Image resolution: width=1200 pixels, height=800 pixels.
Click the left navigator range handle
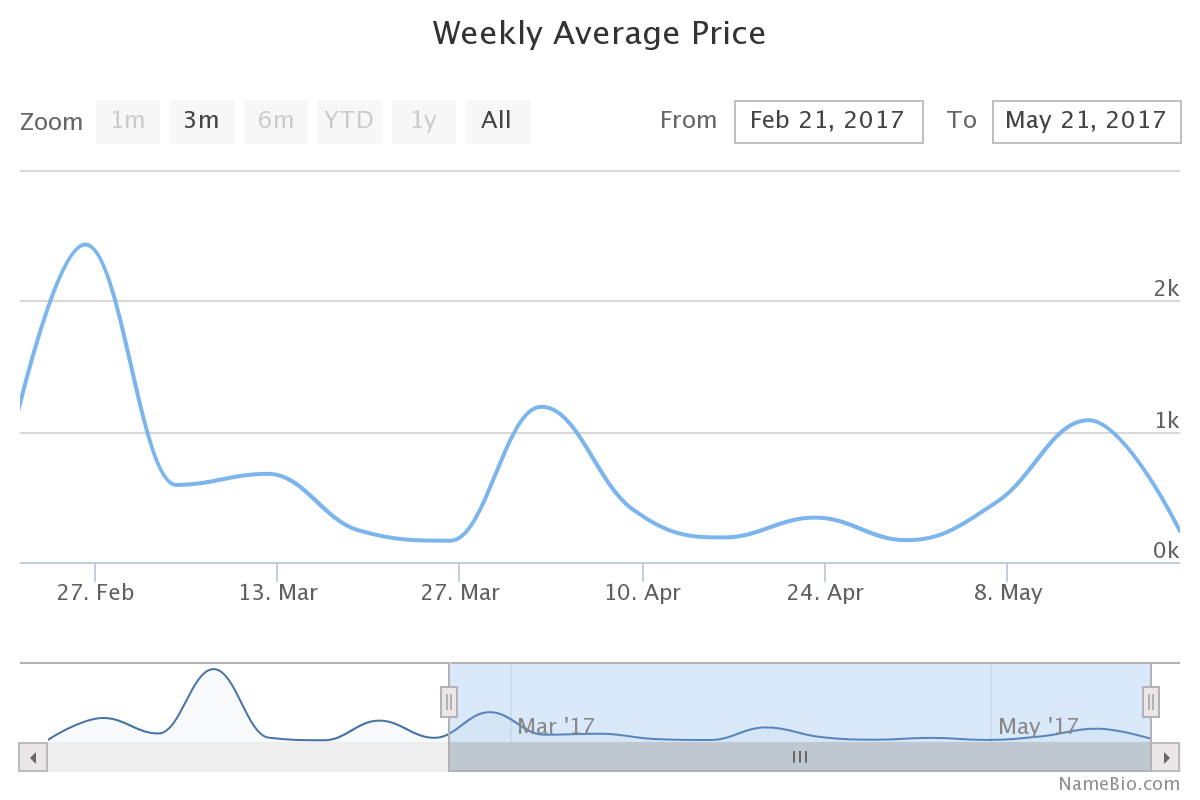[449, 702]
